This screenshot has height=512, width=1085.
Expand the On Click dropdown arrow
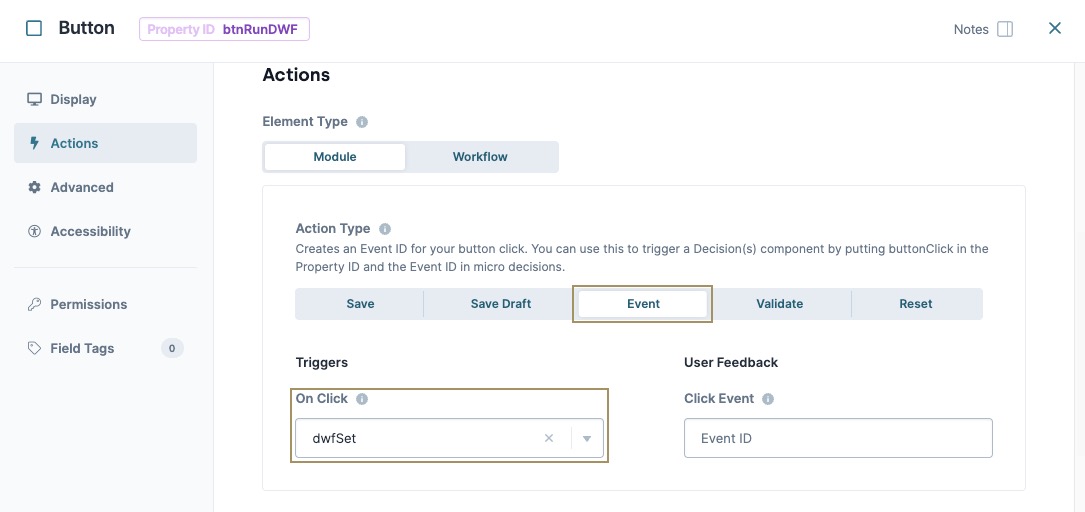pos(587,439)
